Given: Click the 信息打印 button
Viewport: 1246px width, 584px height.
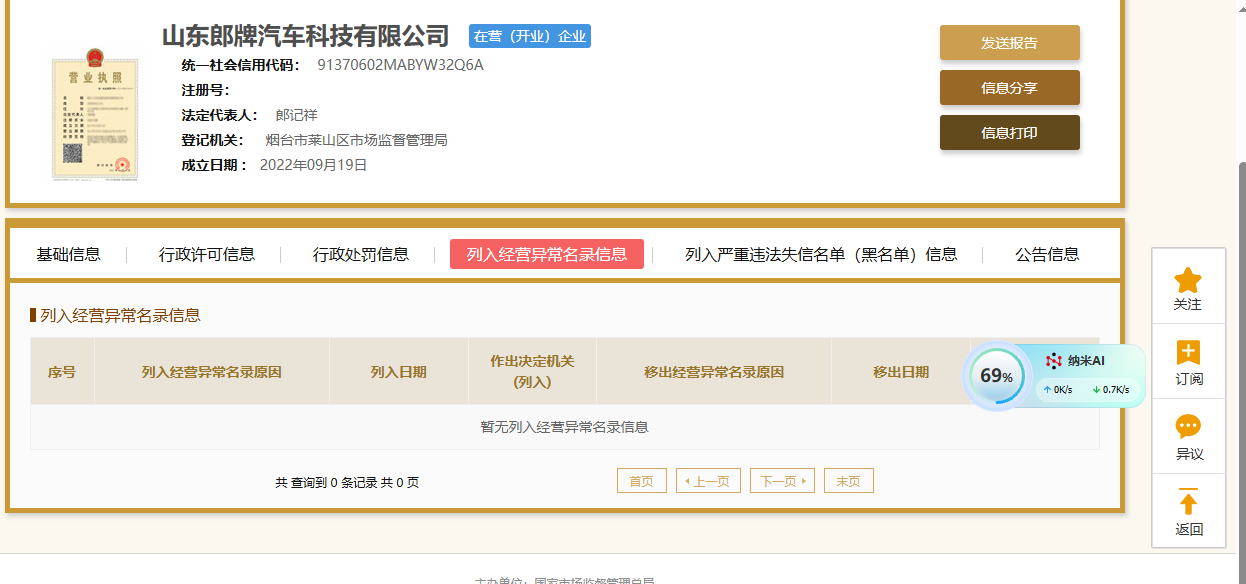Looking at the screenshot, I should pyautogui.click(x=1009, y=133).
